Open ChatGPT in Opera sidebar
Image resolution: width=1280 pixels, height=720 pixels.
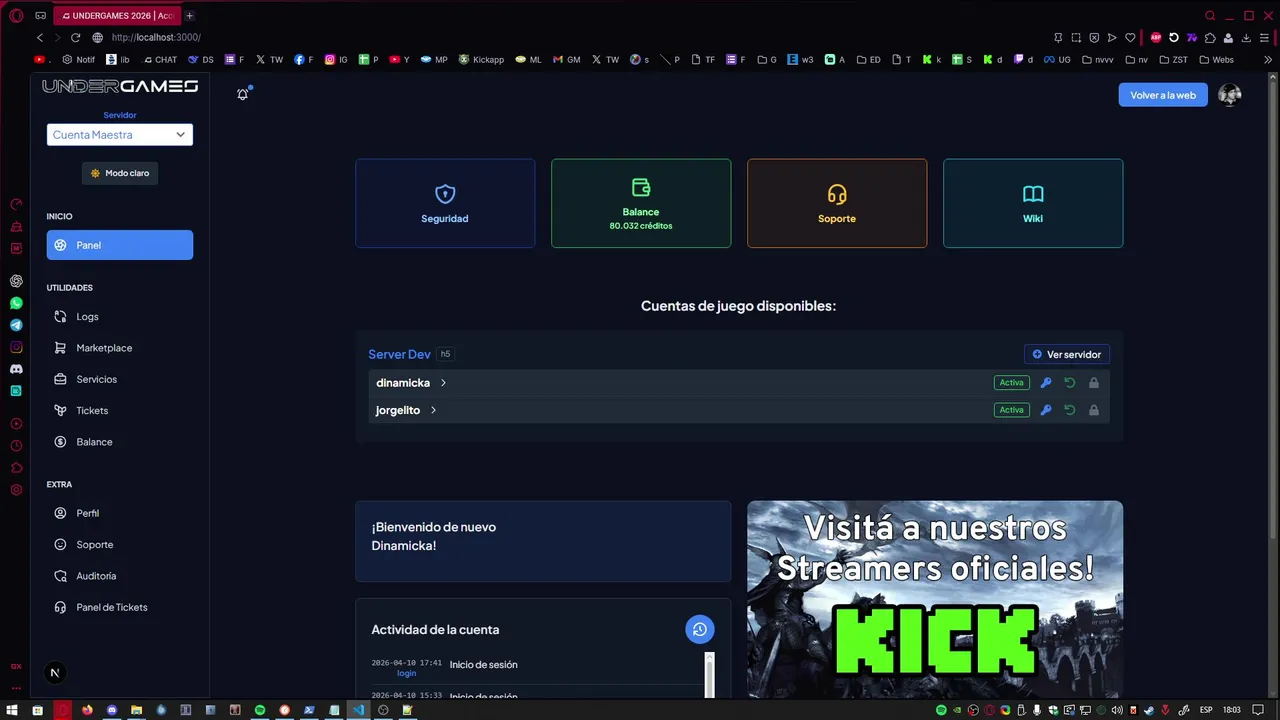click(16, 281)
